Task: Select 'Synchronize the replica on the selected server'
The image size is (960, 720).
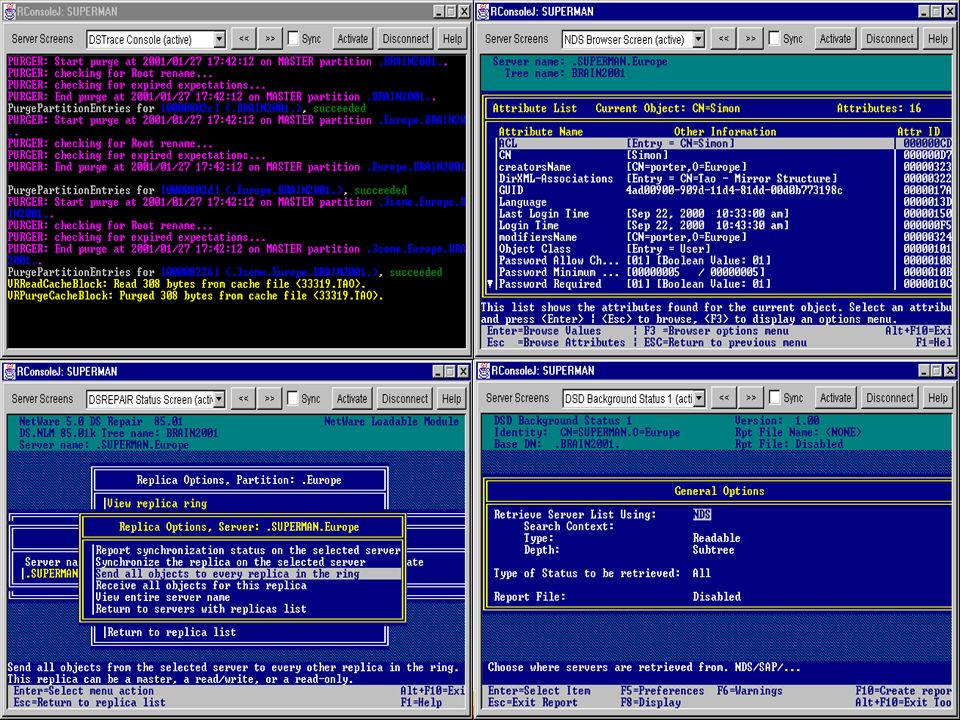Action: pyautogui.click(x=248, y=562)
